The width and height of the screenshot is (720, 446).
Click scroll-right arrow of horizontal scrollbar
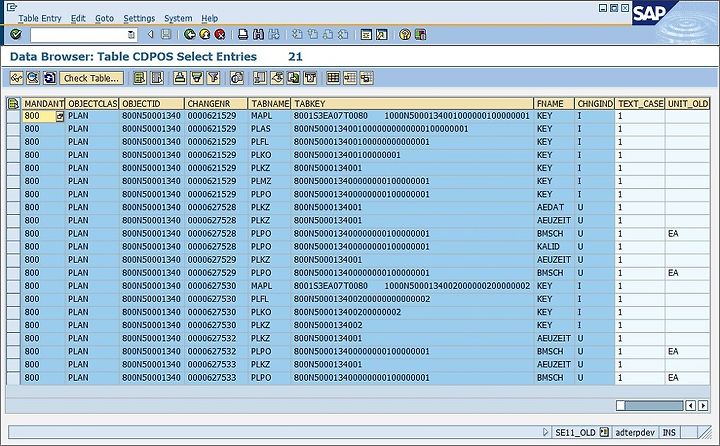[x=703, y=406]
